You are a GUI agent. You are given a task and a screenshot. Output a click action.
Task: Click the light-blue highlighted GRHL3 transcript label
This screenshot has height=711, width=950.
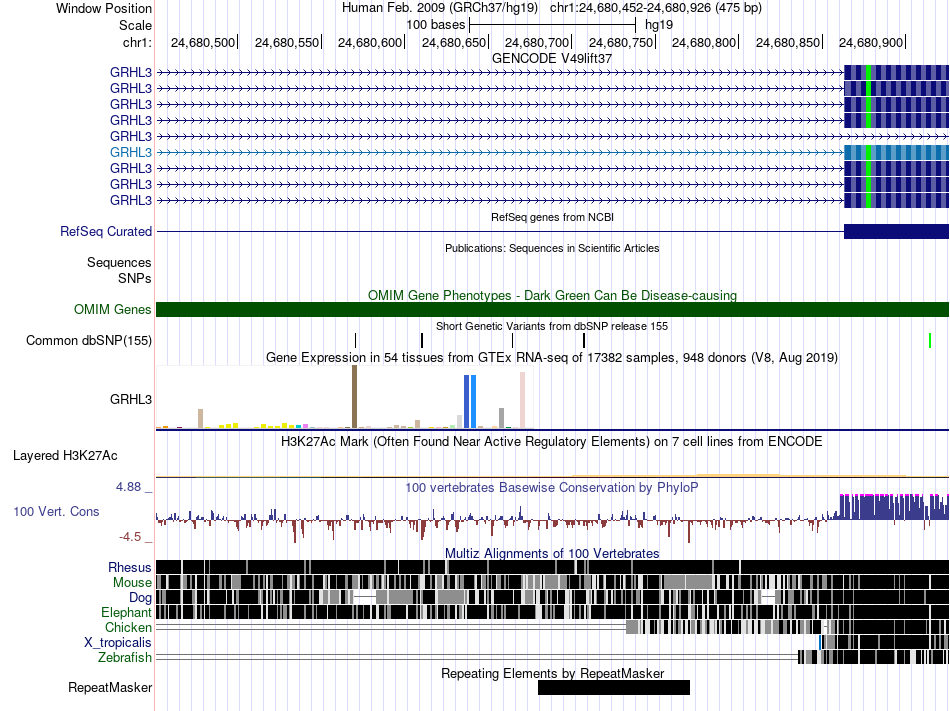click(x=131, y=152)
